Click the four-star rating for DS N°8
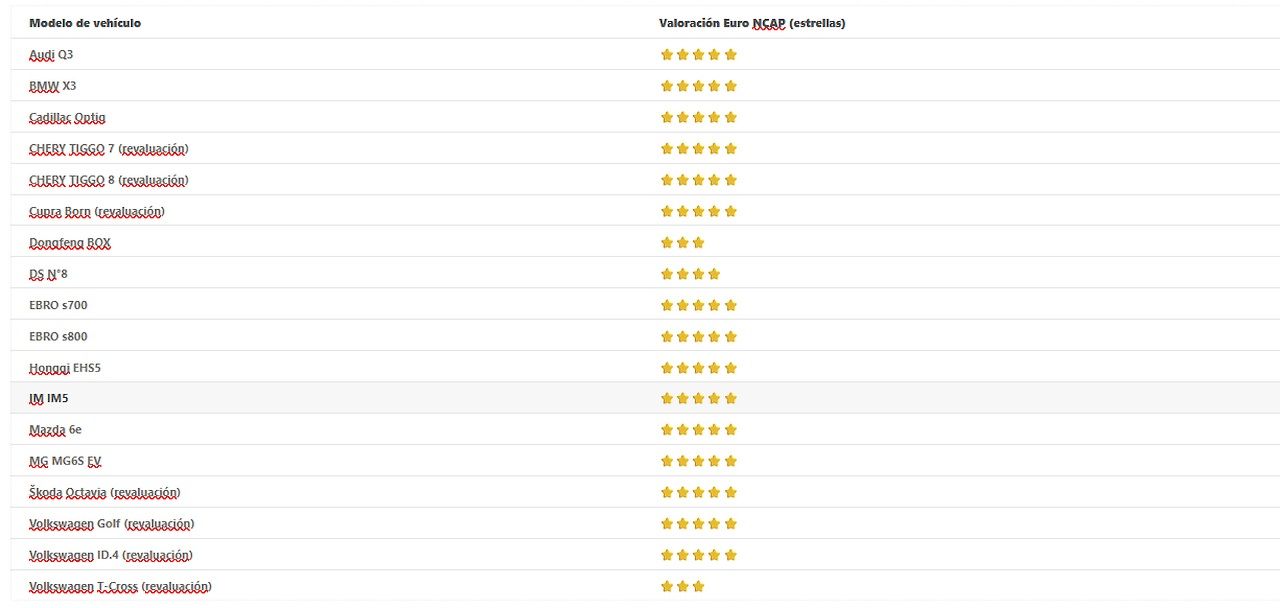Screen dimensions: 1280x608 [690, 274]
